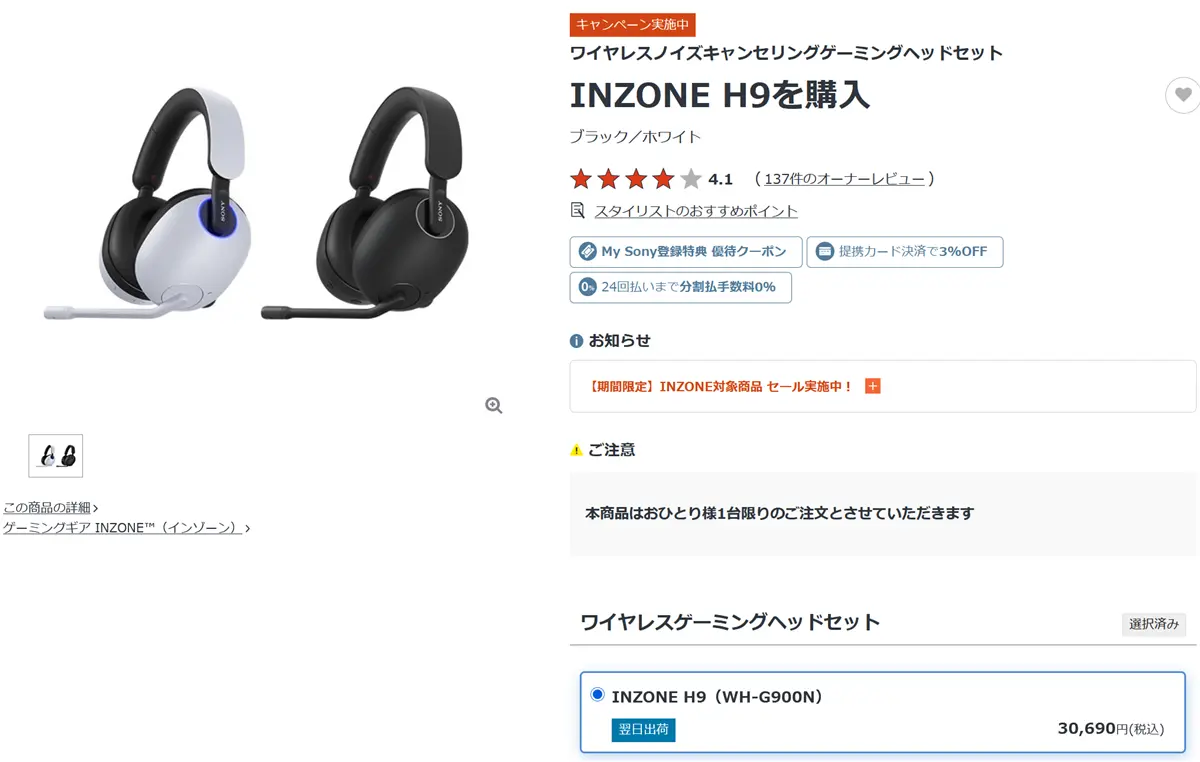The width and height of the screenshot is (1200, 762).
Task: Click the 24回払いまで分割払手数料0% badge
Action: [681, 287]
